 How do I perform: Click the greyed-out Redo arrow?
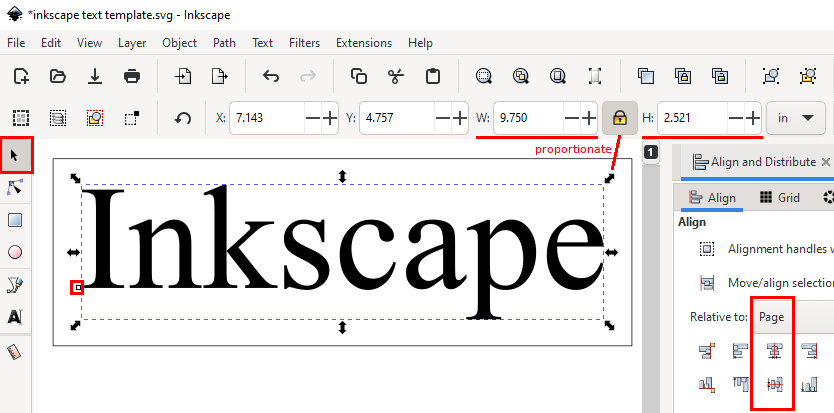click(307, 76)
